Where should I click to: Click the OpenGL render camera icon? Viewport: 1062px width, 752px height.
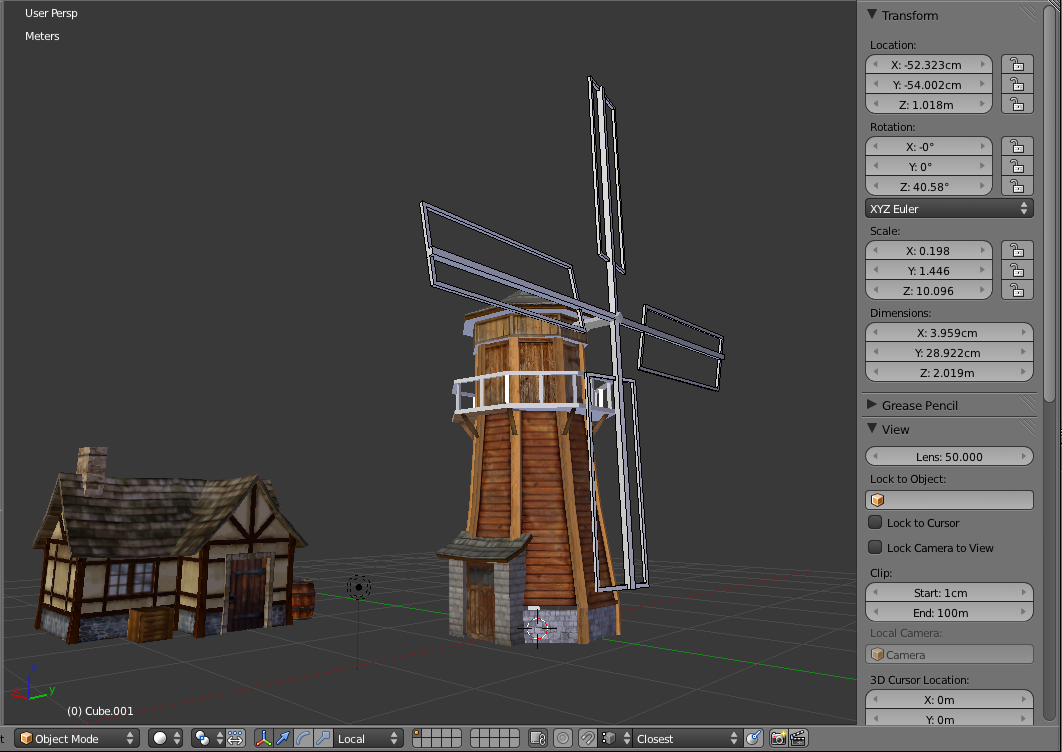click(778, 738)
